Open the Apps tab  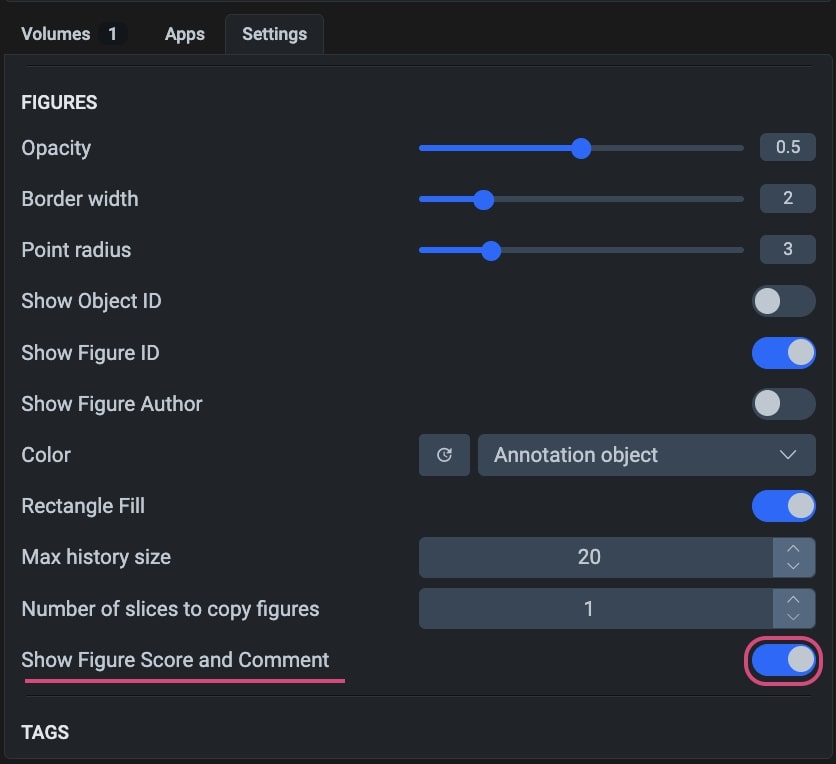pyautogui.click(x=185, y=34)
